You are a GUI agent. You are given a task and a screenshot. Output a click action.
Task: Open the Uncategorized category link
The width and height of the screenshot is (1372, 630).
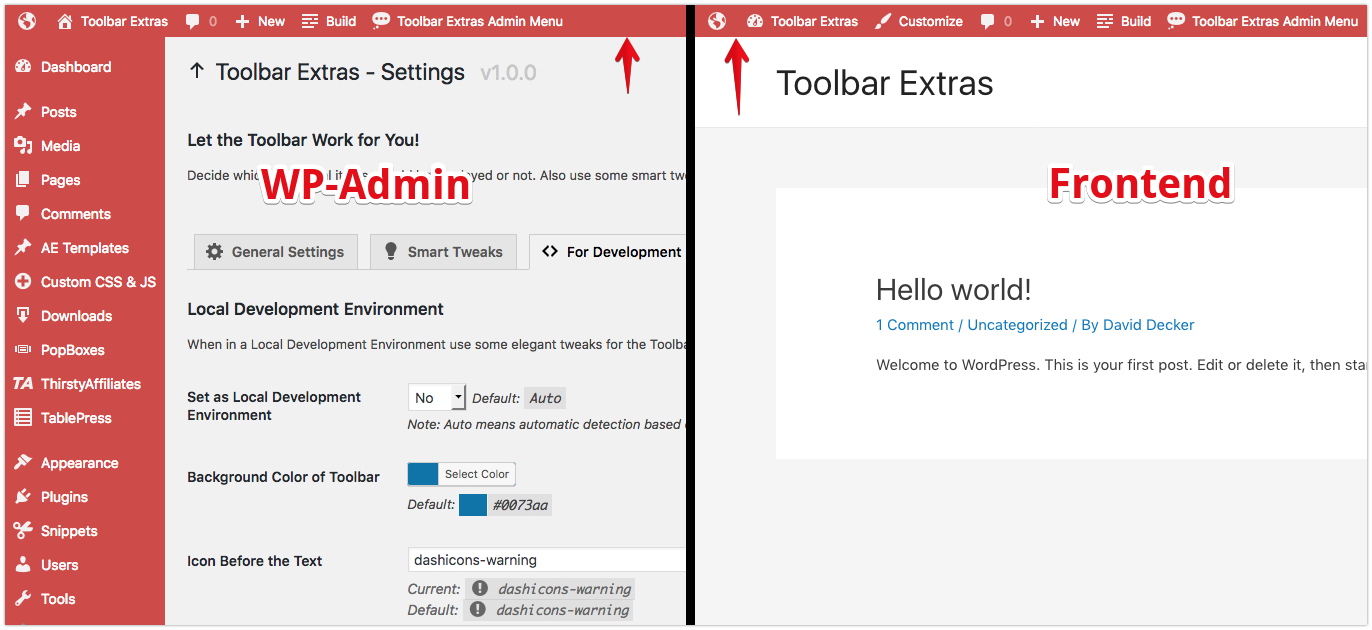pos(1018,325)
